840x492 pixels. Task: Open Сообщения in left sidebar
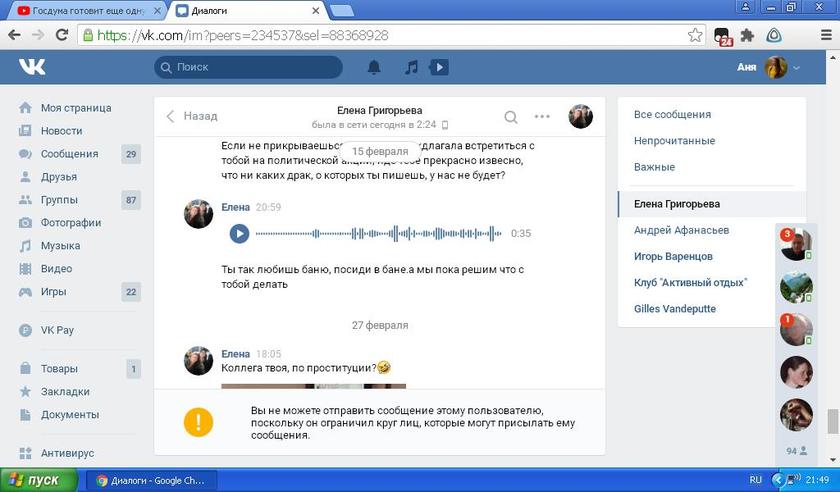(68, 154)
